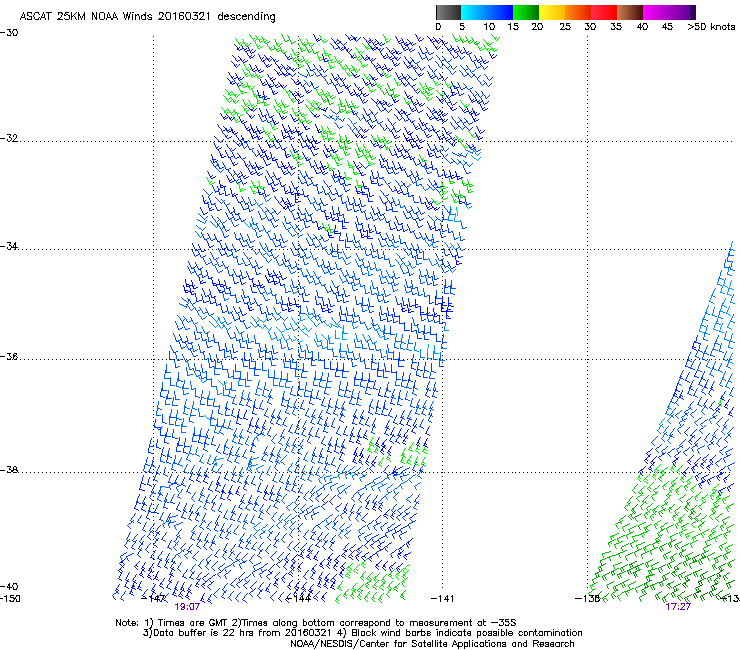This screenshot has width=740, height=650.
Task: Click the 'Data buffer is 22 hrs' note line
Action: click(x=362, y=633)
